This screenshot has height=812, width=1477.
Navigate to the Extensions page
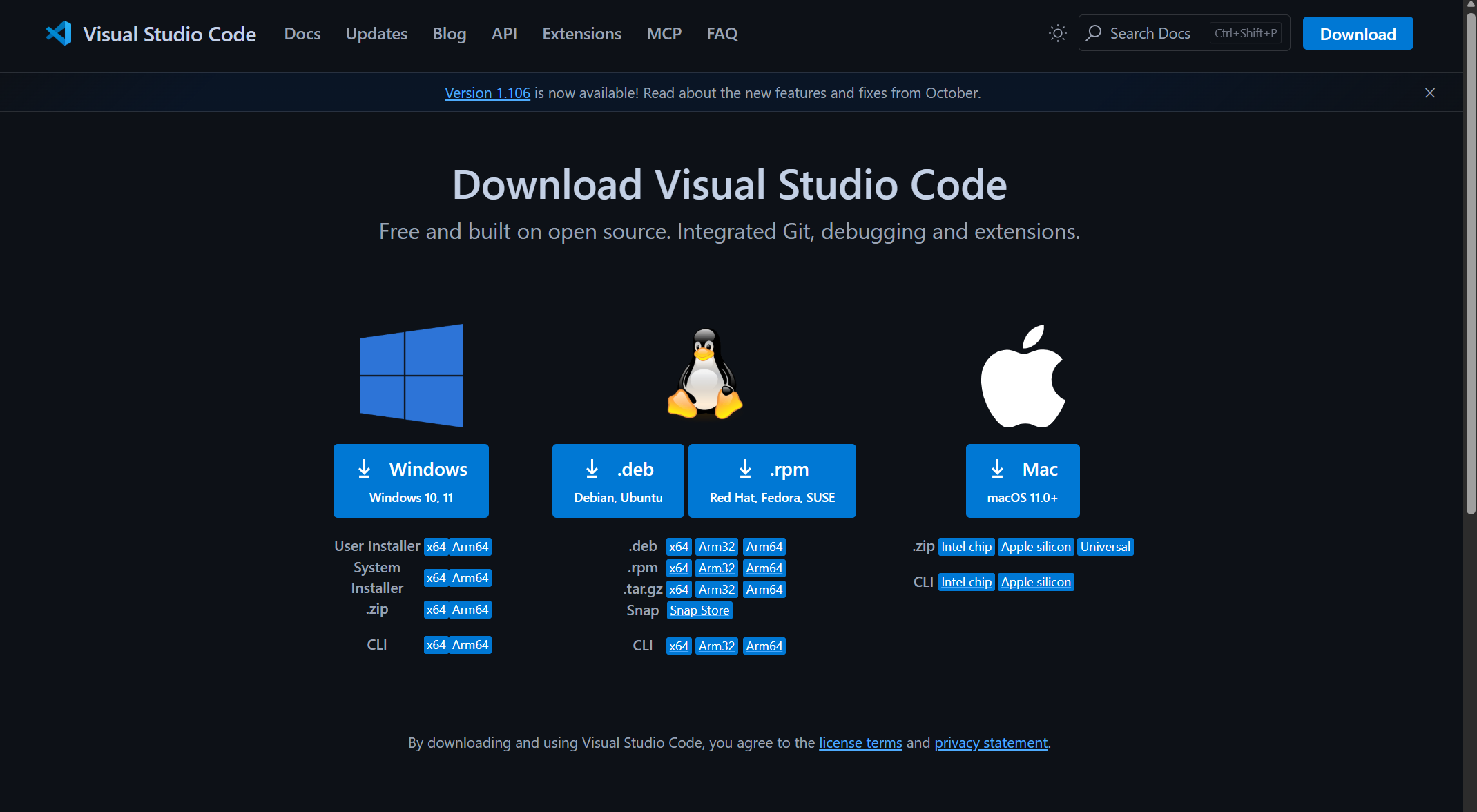[x=581, y=33]
